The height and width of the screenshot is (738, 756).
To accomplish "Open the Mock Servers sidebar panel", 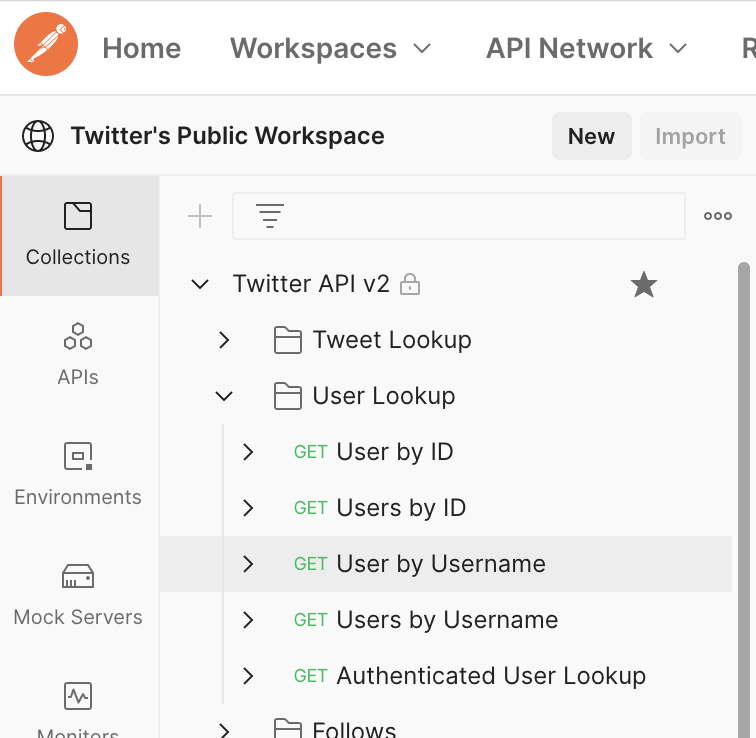I will click(78, 595).
